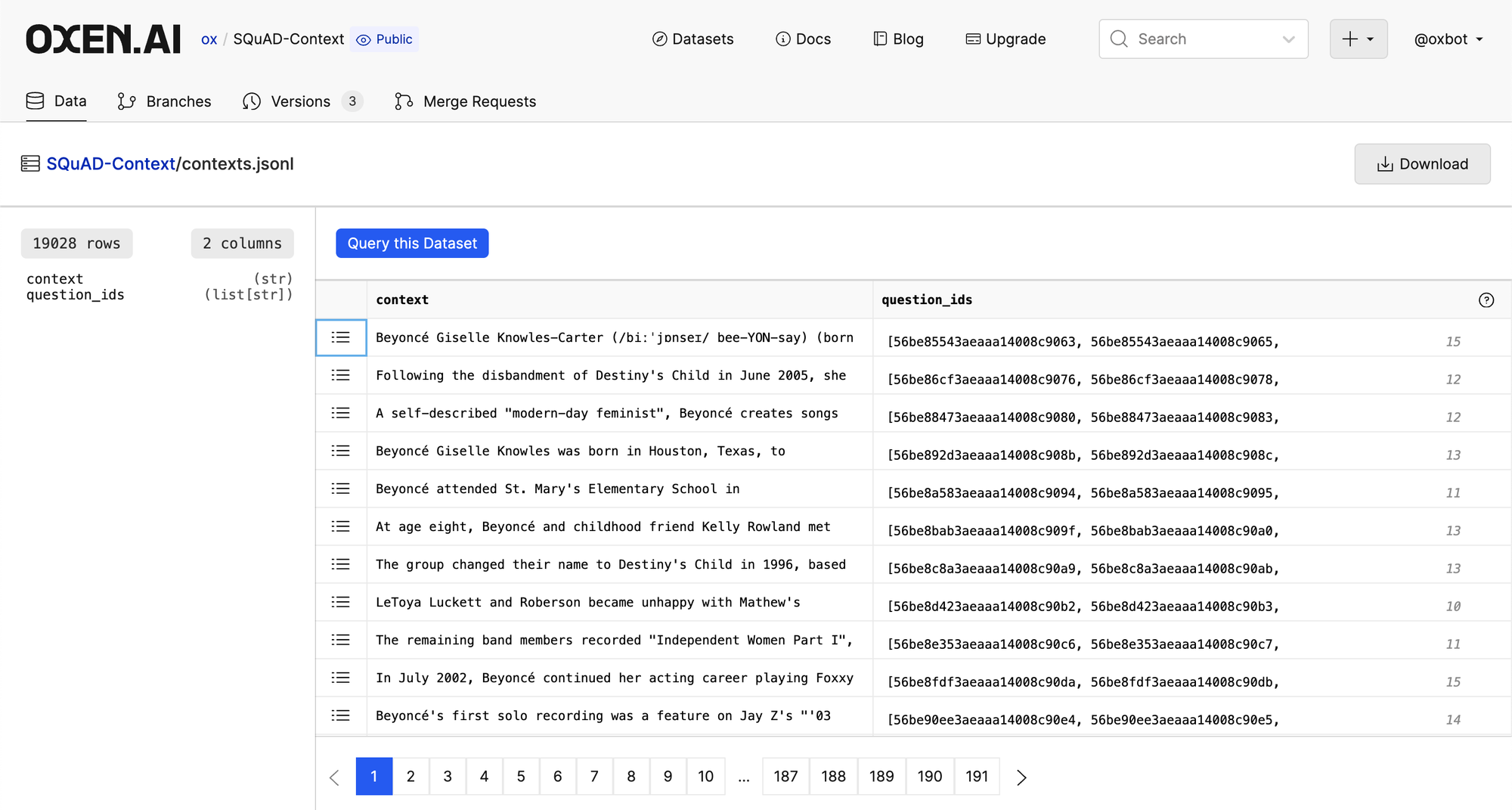Screen dimensions: 1512x810
Task: Click the Public visibility badge
Action: pyautogui.click(x=386, y=39)
